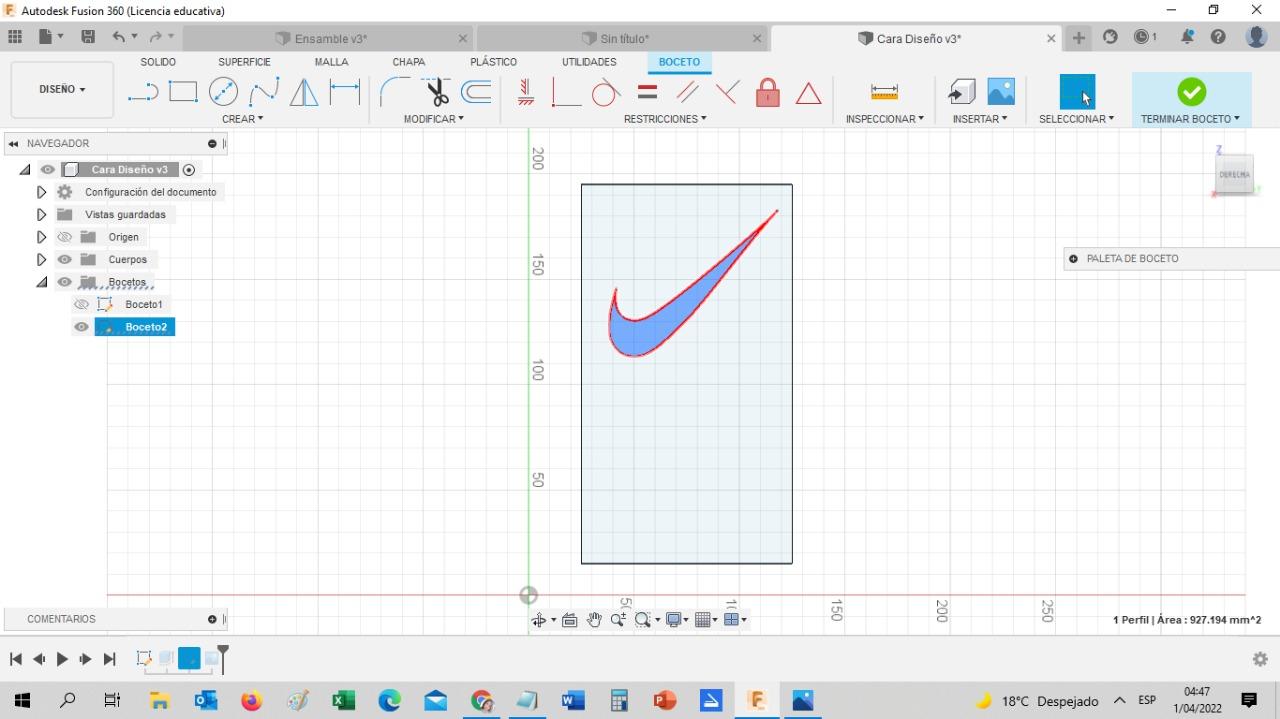Open the DISEÑO workspace dropdown
This screenshot has height=719, width=1280.
[x=62, y=89]
